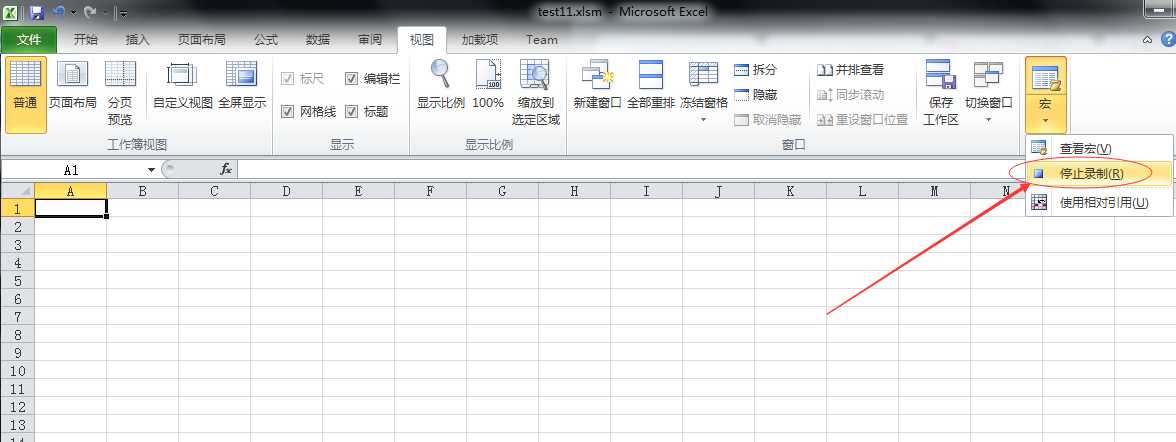This screenshot has width=1176, height=442.
Task: Click the 冻结窗格 freeze panes icon
Action: (704, 75)
